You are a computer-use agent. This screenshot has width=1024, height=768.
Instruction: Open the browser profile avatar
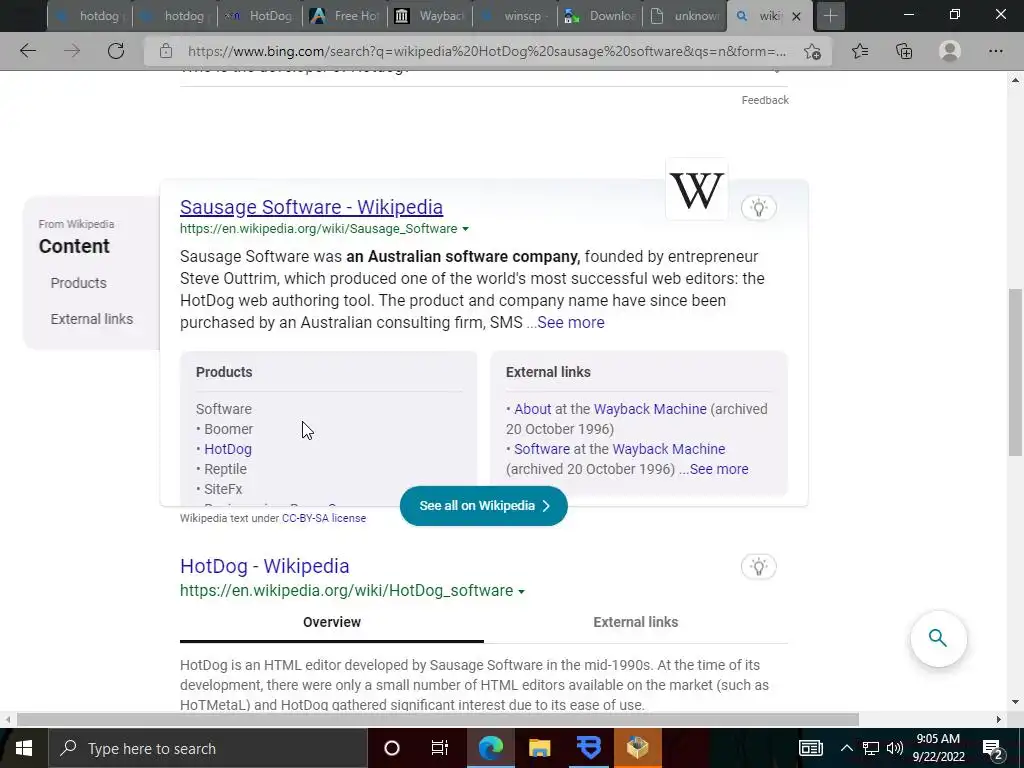[x=950, y=51]
